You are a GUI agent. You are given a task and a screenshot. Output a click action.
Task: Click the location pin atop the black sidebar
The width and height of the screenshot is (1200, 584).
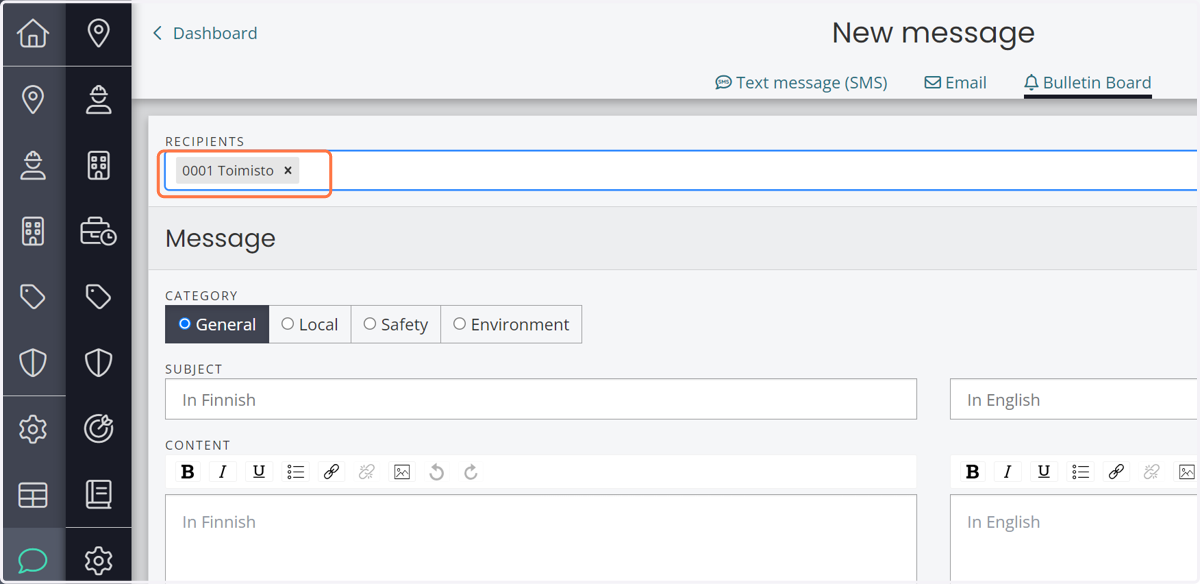pos(98,33)
